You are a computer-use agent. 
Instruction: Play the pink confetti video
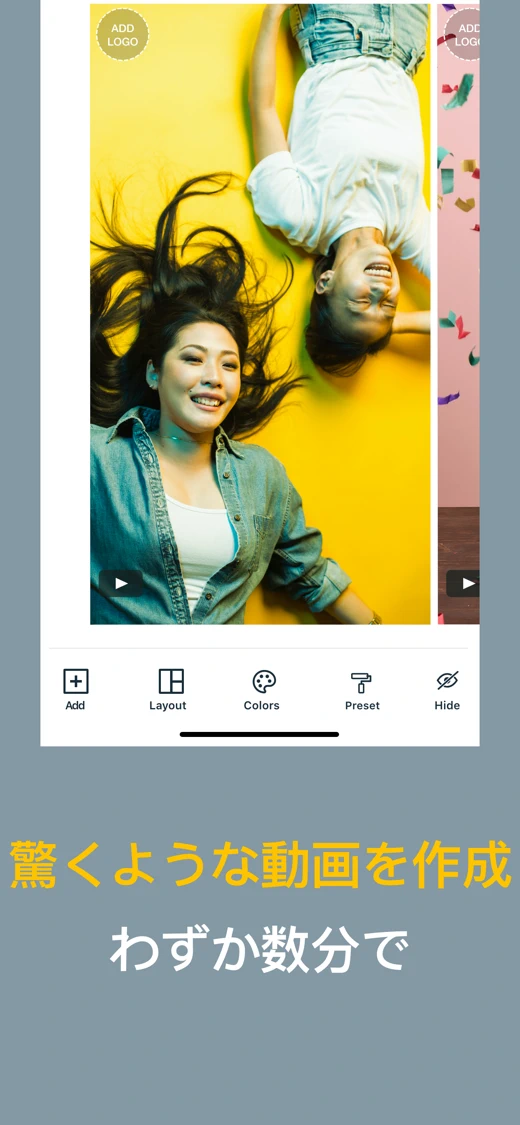463,583
